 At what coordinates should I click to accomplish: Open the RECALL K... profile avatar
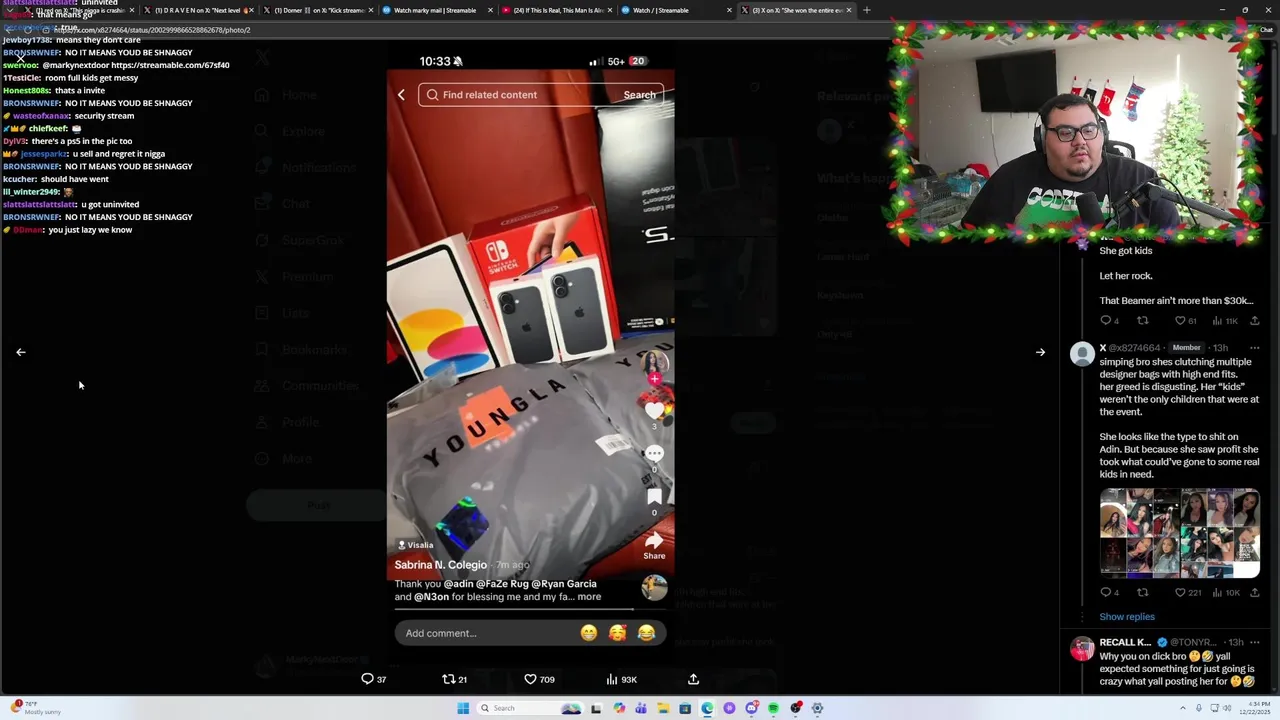click(1082, 649)
